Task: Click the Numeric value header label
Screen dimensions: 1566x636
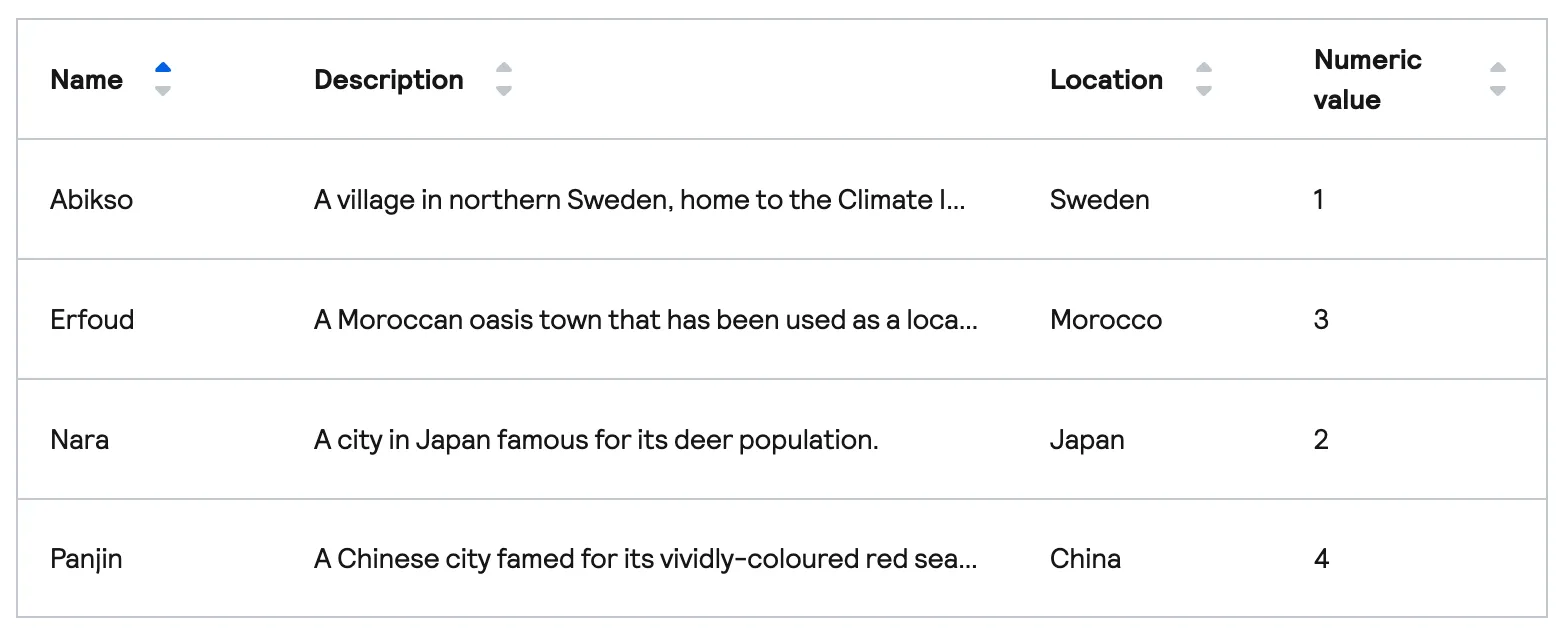Action: [x=1367, y=80]
